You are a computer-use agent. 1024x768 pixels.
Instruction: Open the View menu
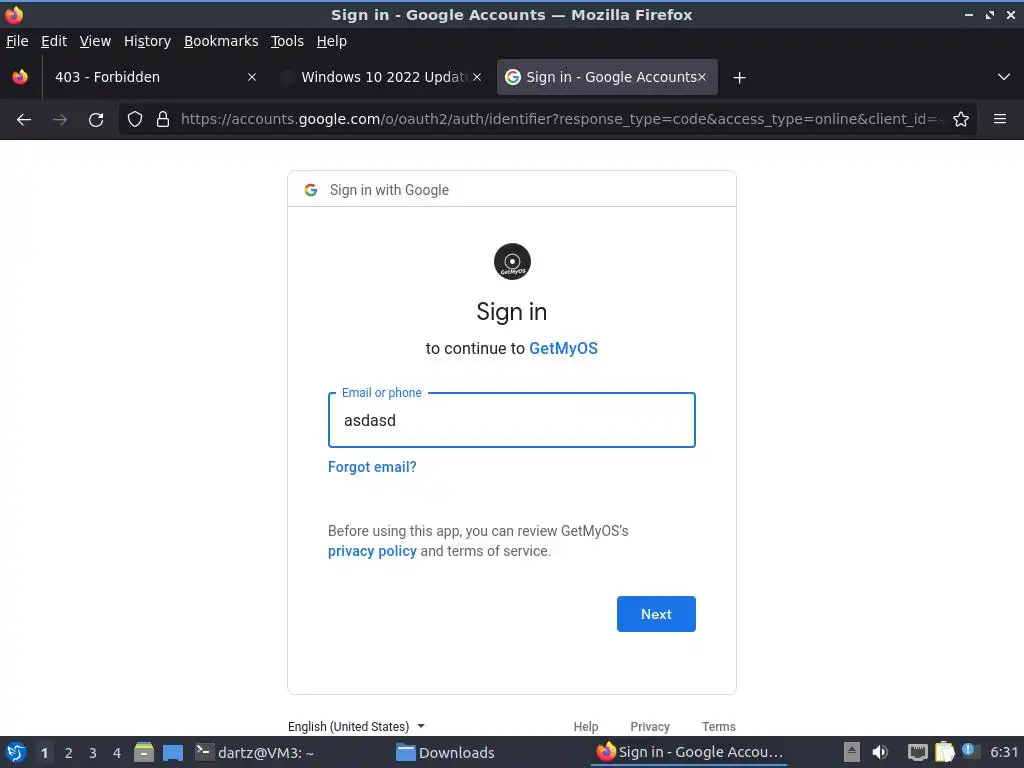pyautogui.click(x=95, y=41)
